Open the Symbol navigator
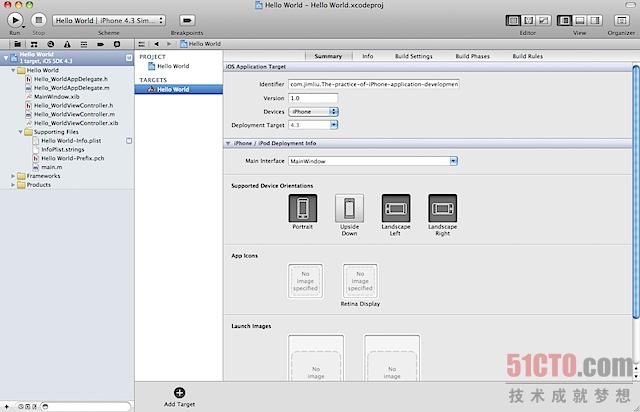 [34, 44]
